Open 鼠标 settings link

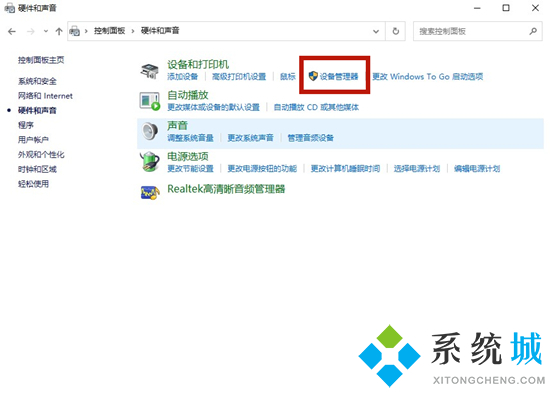[x=288, y=76]
